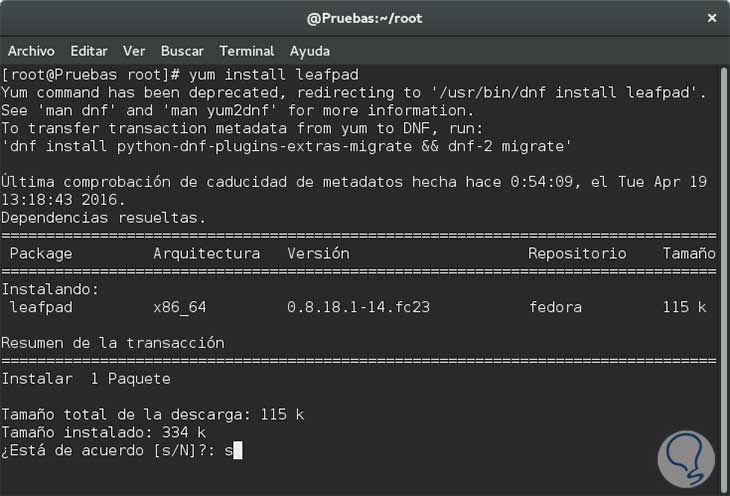Open the Editar menu

[x=89, y=51]
